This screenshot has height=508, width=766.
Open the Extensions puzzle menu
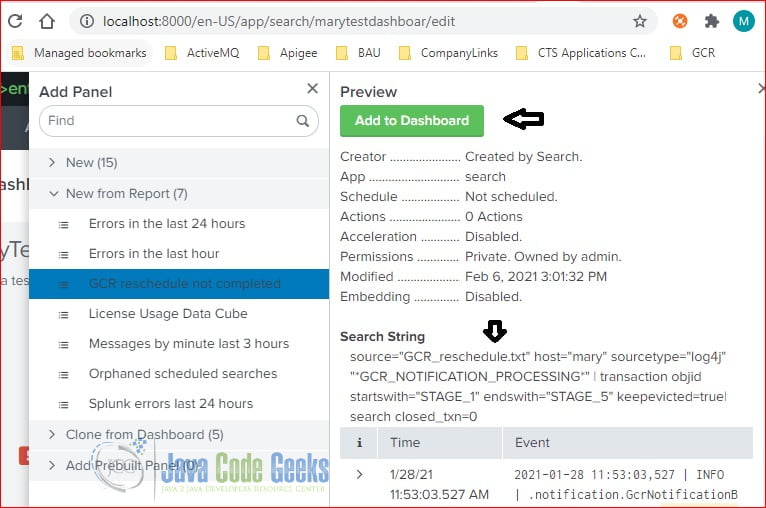click(711, 21)
